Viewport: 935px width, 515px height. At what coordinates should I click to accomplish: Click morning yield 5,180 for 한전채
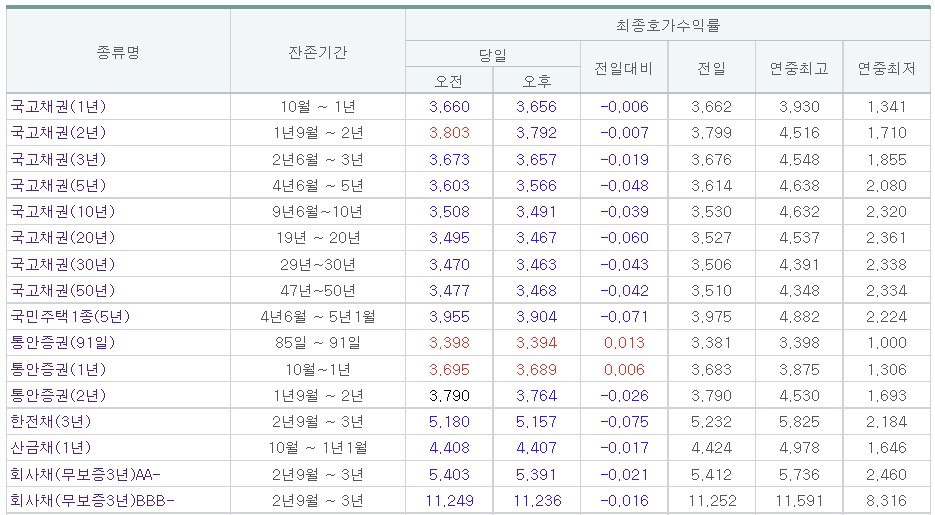tap(449, 421)
